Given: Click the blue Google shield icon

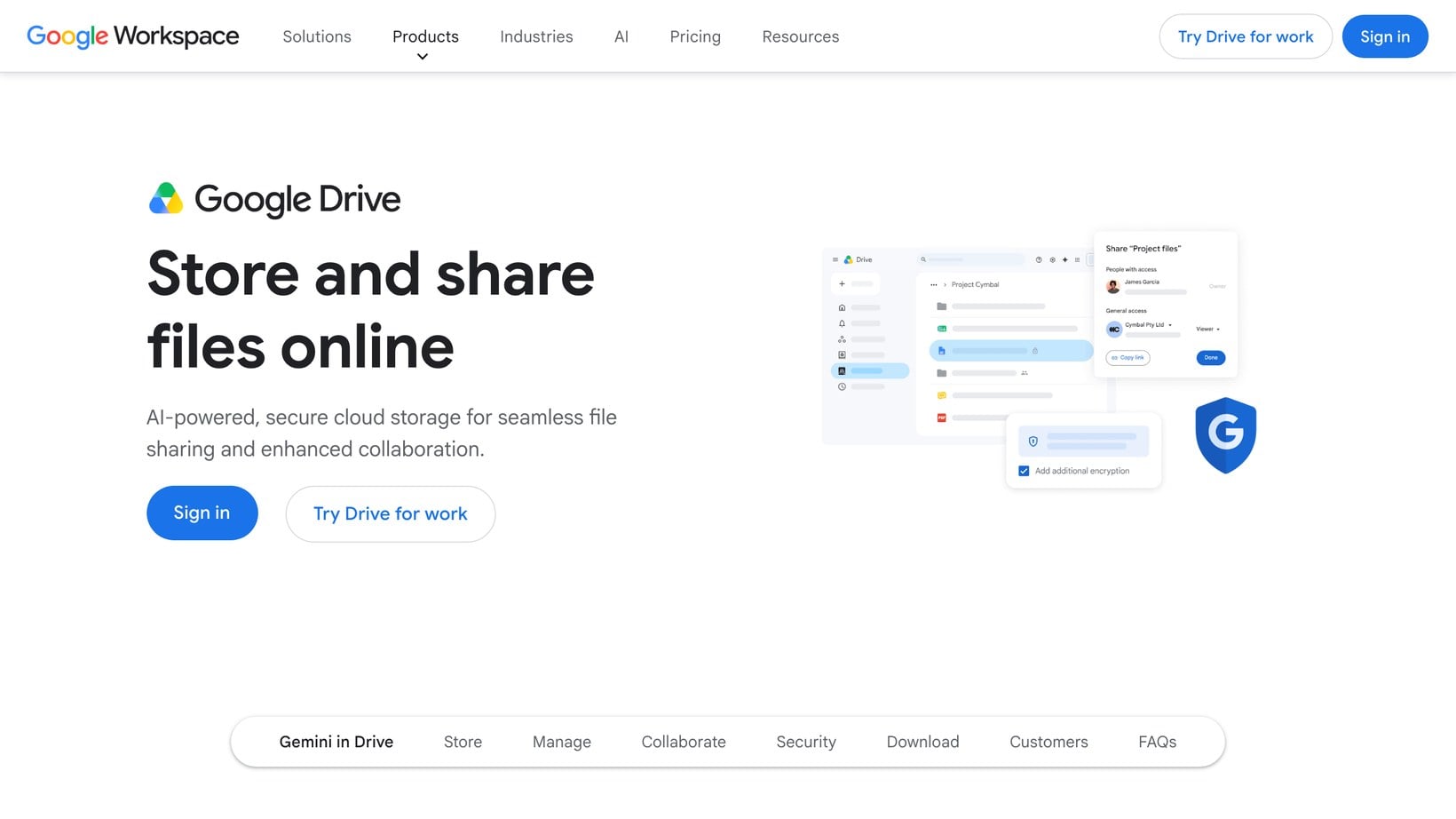Looking at the screenshot, I should (1225, 435).
